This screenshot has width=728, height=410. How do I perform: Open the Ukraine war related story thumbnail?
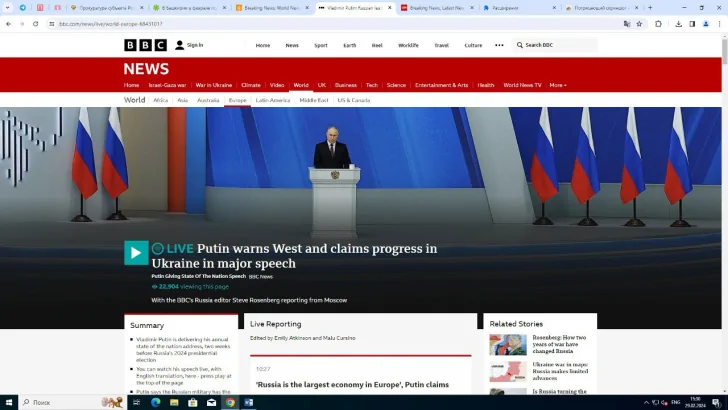(x=507, y=371)
